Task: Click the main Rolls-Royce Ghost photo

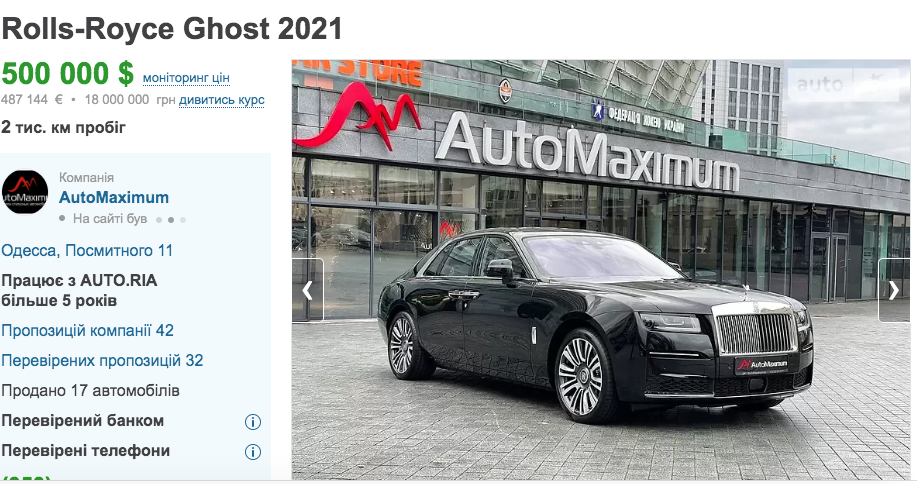Action: click(601, 269)
